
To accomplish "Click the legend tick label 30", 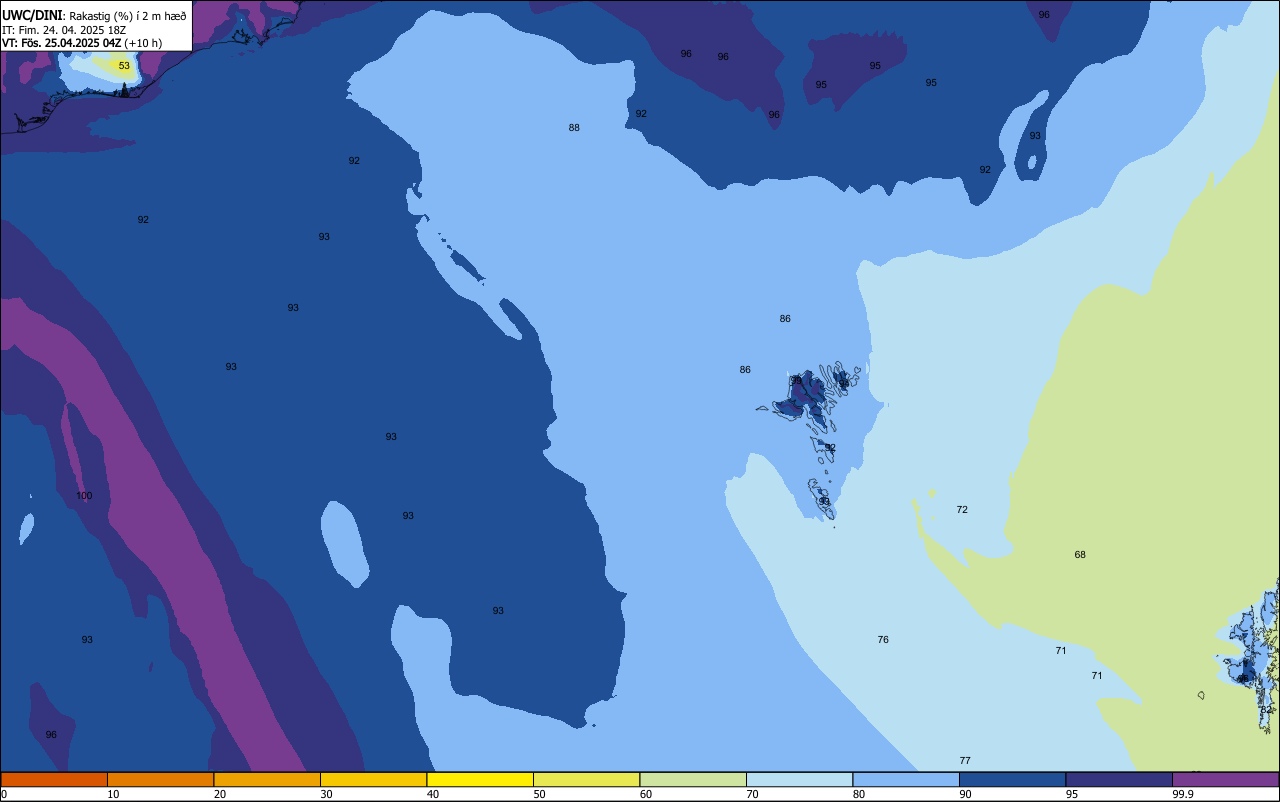I will [x=326, y=794].
